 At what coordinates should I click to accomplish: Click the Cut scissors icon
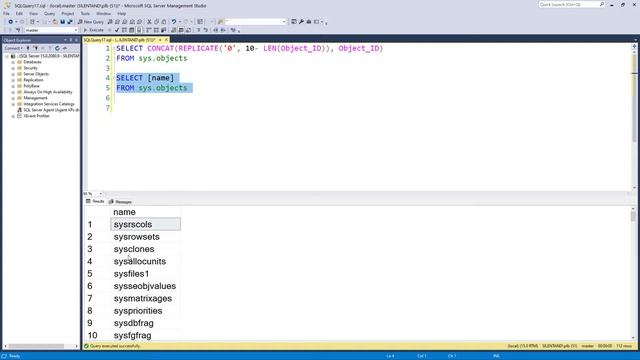pyautogui.click(x=149, y=22)
